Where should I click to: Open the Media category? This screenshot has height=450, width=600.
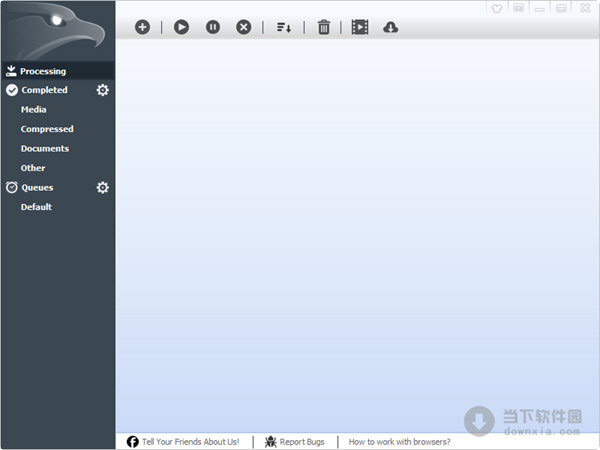34,109
